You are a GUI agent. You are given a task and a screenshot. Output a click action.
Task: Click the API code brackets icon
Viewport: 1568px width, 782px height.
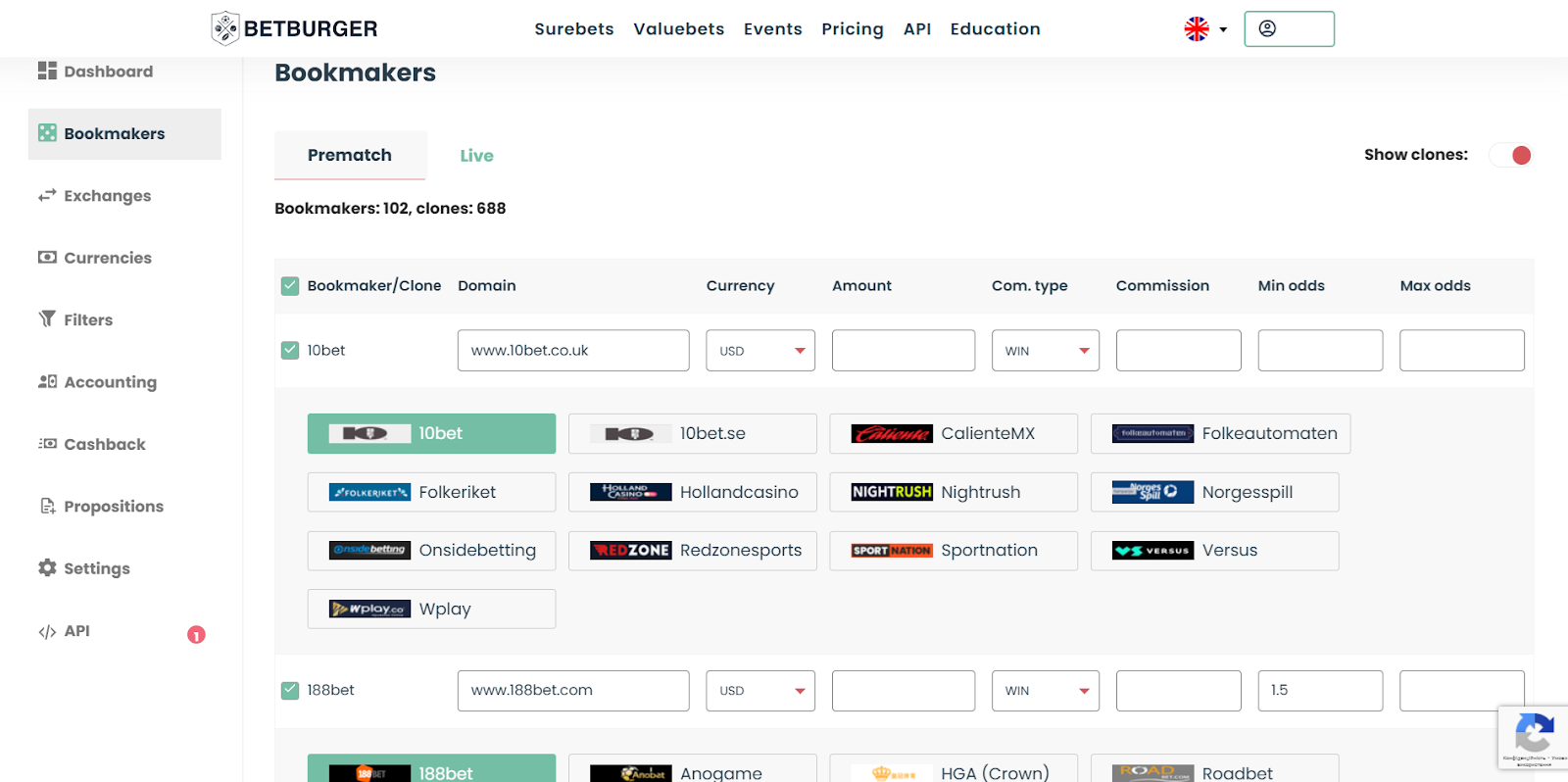point(47,631)
